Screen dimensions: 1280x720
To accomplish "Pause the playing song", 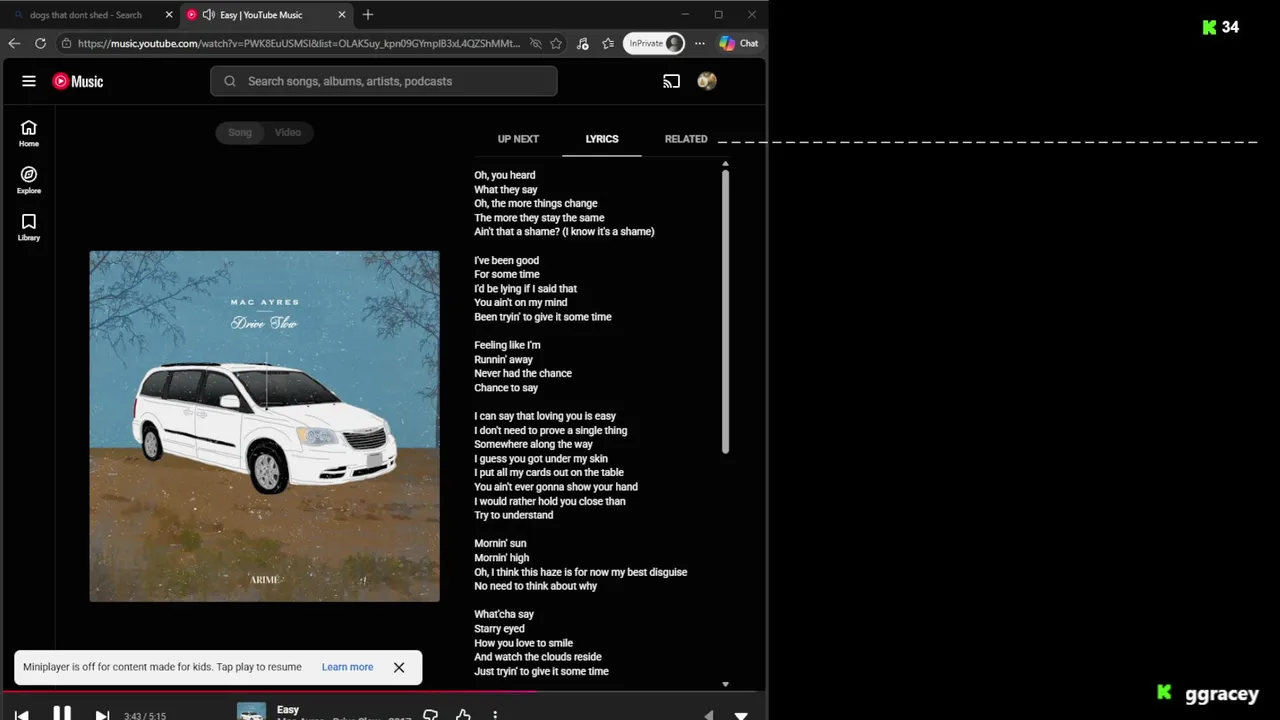I will [61, 714].
